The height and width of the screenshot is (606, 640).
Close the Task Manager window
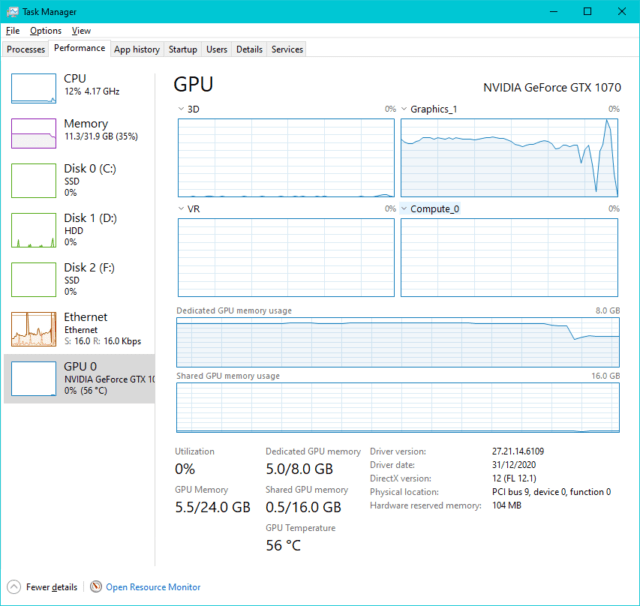tap(622, 11)
